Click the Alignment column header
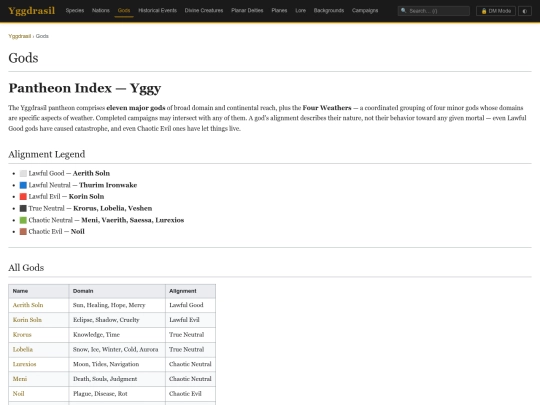Viewport: 540px width, 405px height. coord(190,291)
